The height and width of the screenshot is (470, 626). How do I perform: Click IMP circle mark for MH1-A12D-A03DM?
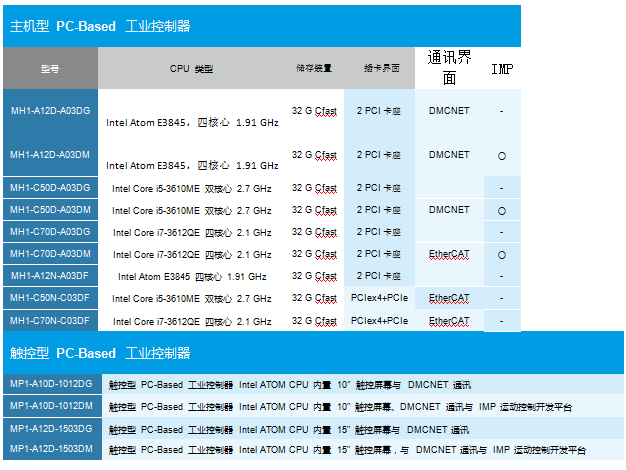click(x=502, y=156)
